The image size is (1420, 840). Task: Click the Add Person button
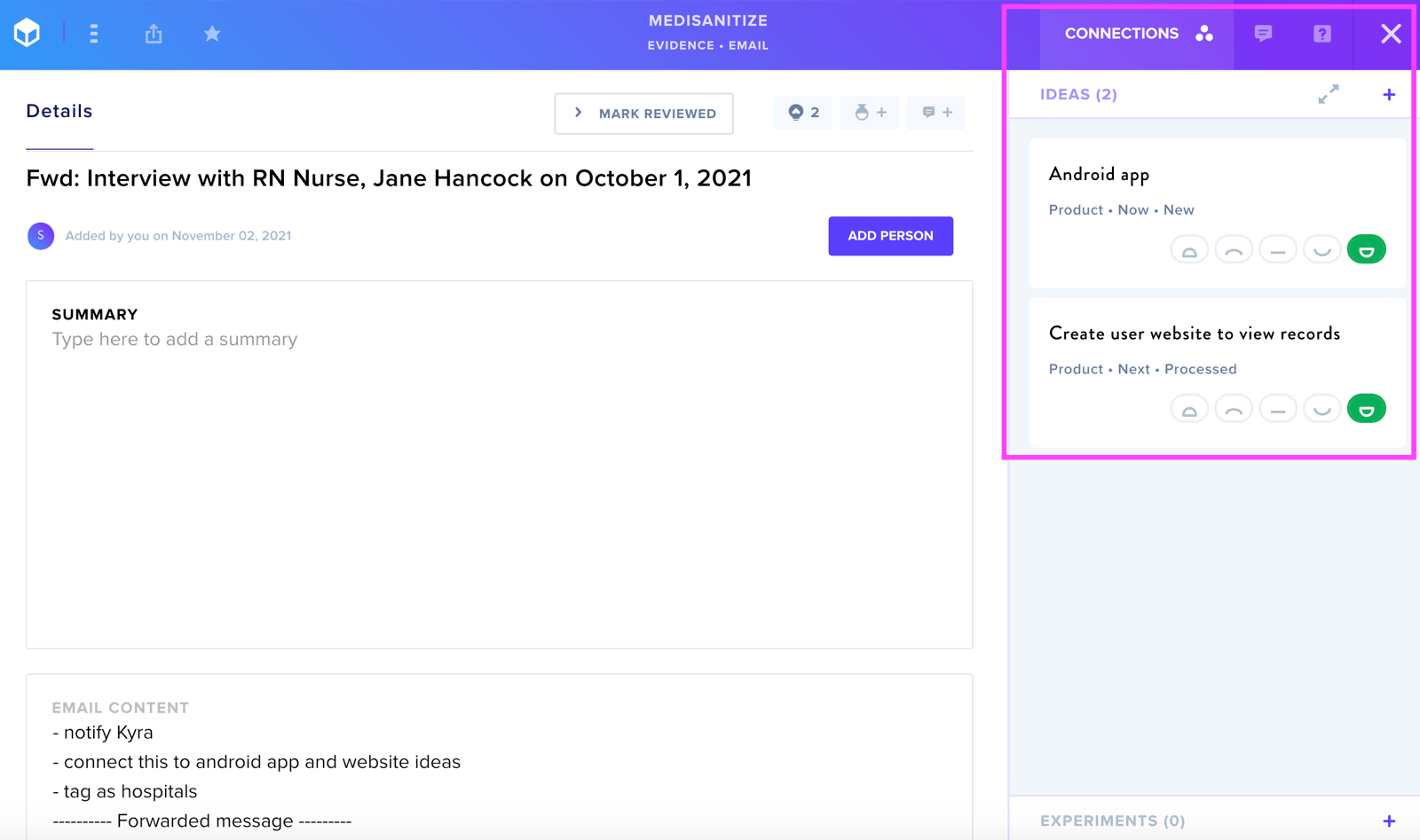click(890, 236)
